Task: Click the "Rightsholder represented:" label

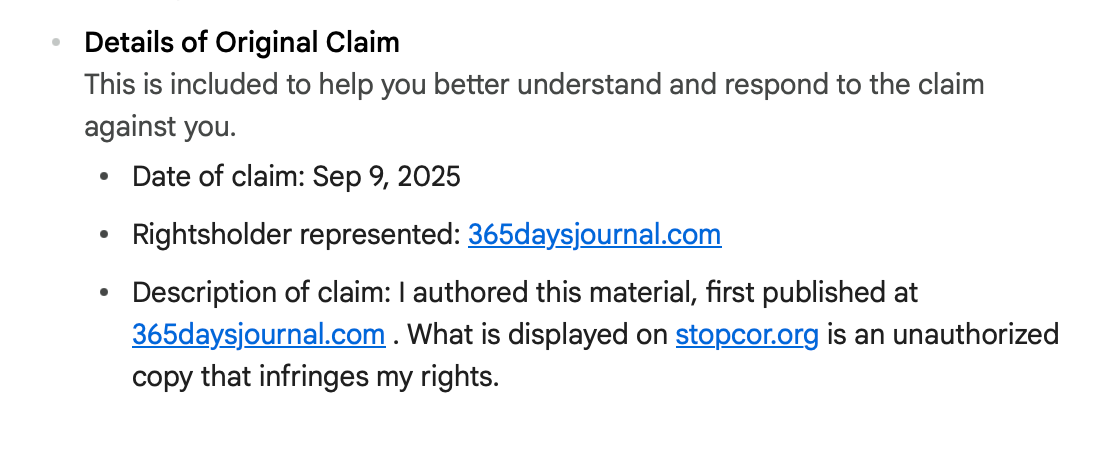Action: (x=296, y=235)
